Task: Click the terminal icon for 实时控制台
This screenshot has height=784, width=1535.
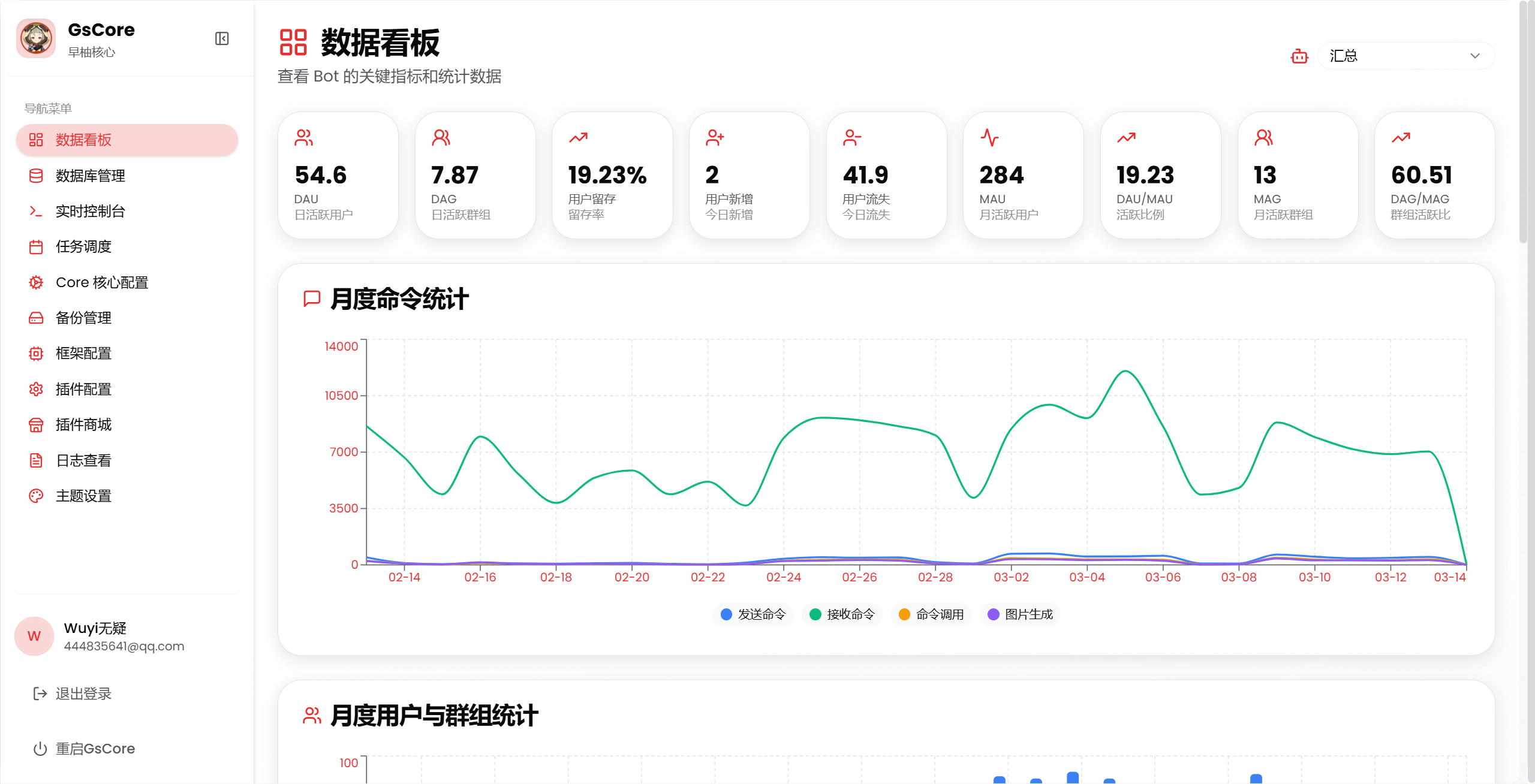Action: click(36, 211)
